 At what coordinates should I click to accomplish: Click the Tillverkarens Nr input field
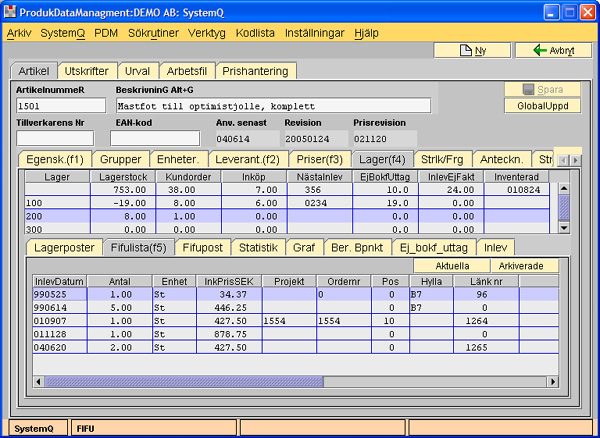pos(55,138)
